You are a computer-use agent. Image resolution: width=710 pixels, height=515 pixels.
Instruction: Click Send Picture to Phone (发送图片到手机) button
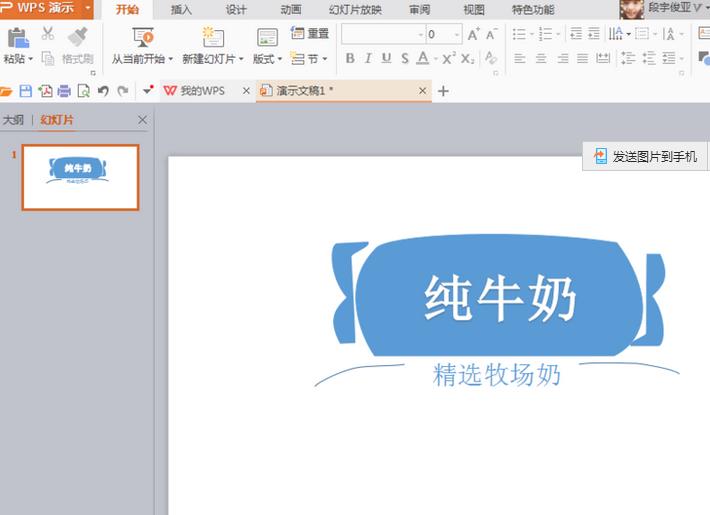[x=646, y=157]
